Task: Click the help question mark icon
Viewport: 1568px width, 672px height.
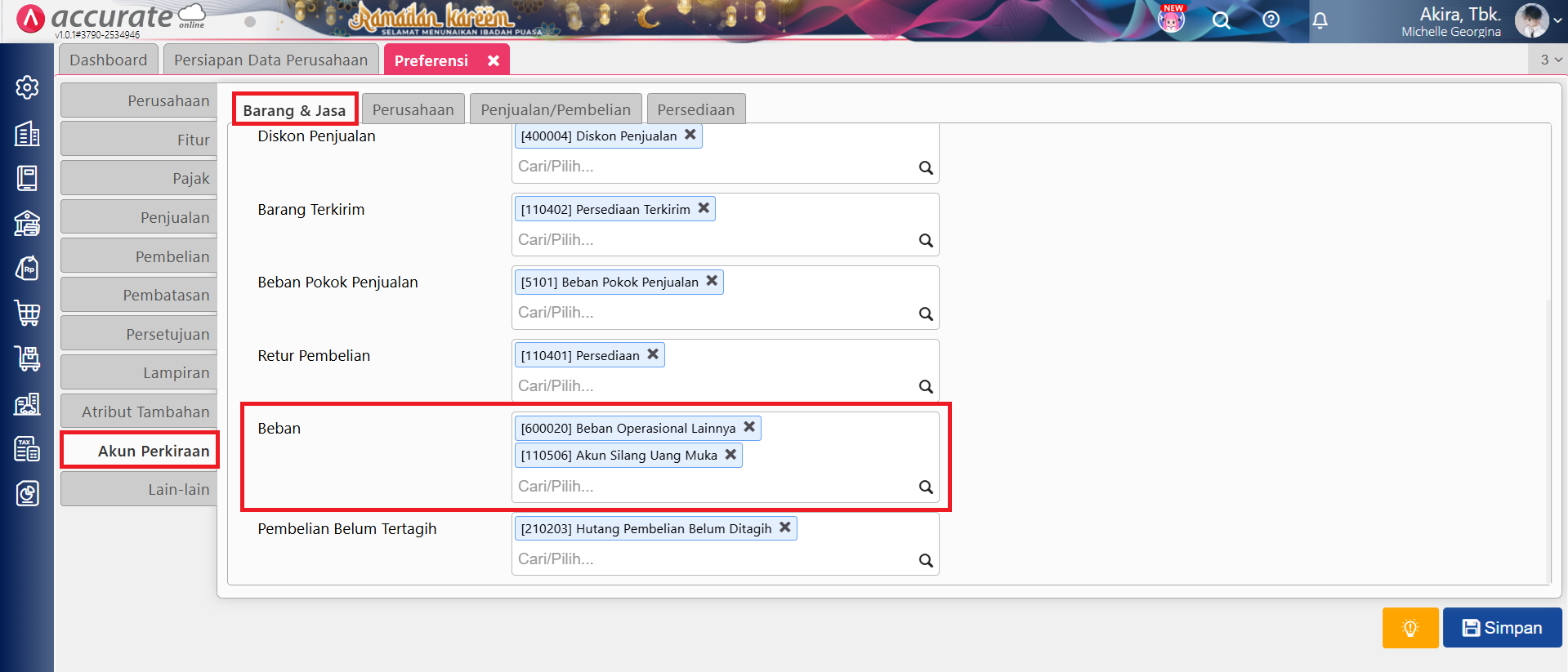Action: point(1271,20)
